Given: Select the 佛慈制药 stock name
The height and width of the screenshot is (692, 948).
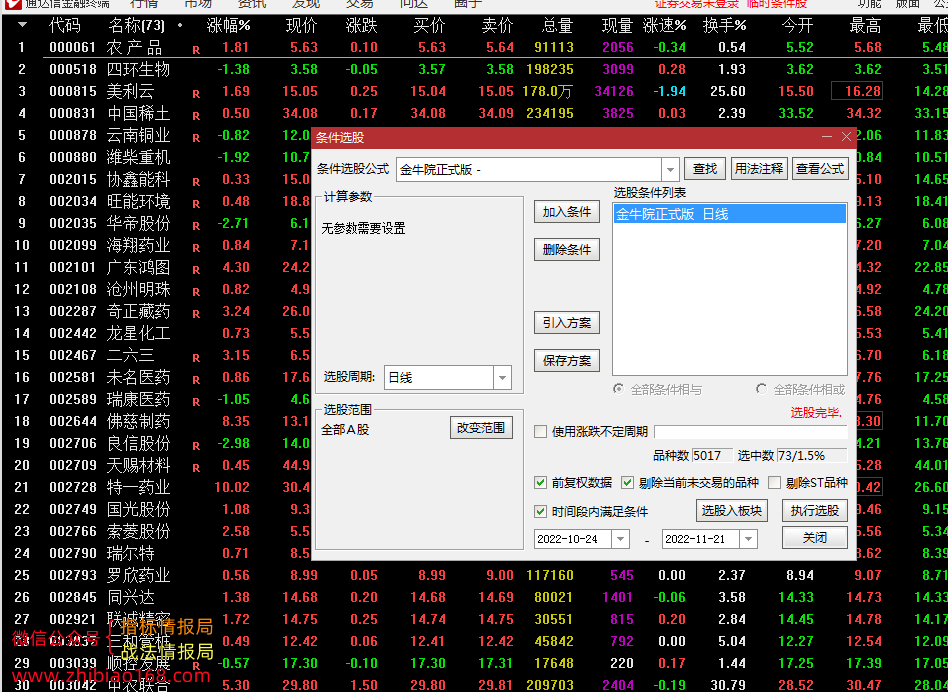Looking at the screenshot, I should click(x=138, y=421).
